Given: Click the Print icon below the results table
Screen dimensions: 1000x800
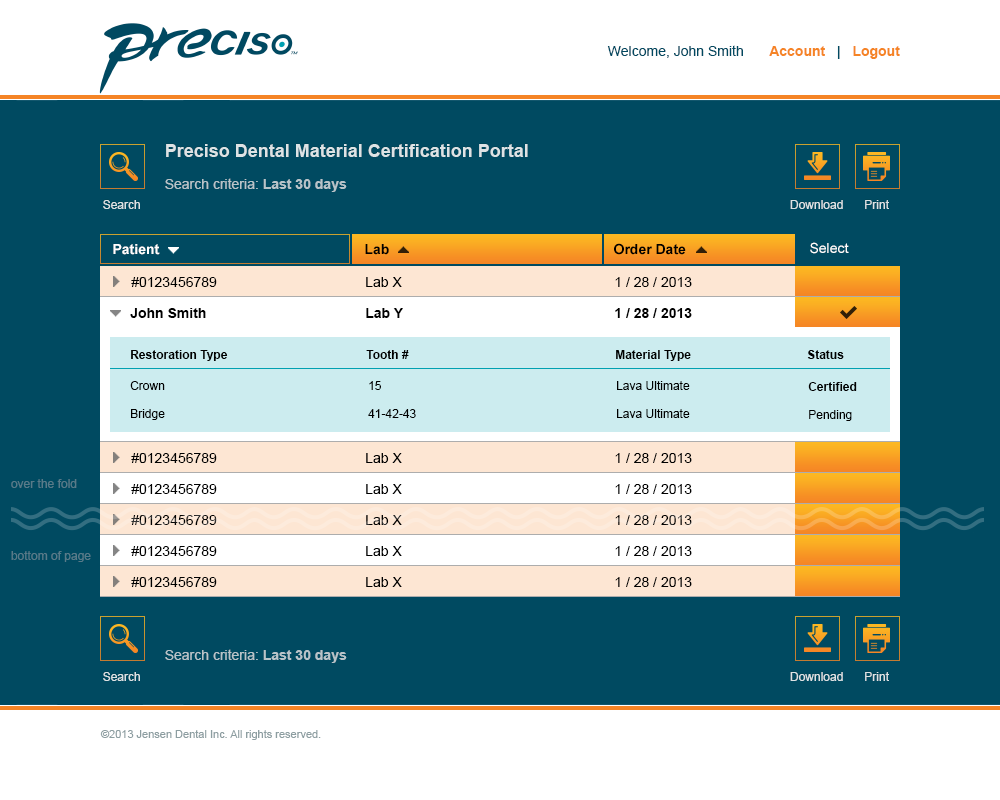Looking at the screenshot, I should [x=877, y=638].
